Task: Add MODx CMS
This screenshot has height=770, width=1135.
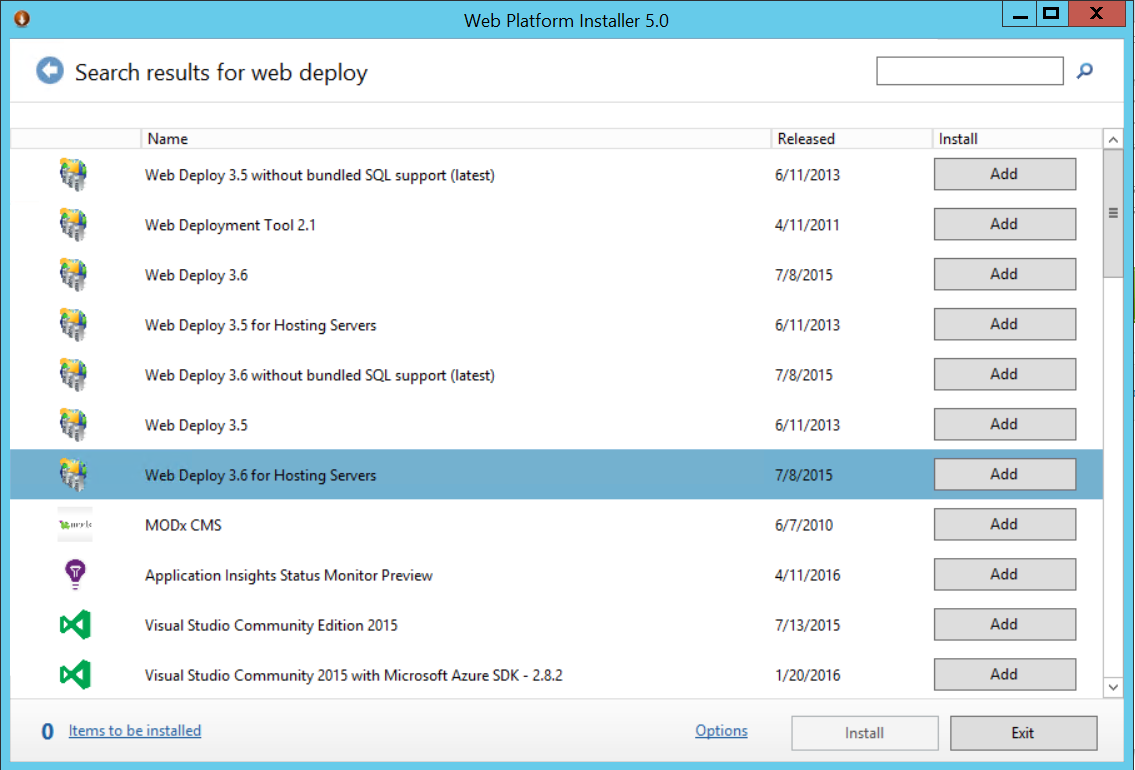Action: [x=1005, y=524]
